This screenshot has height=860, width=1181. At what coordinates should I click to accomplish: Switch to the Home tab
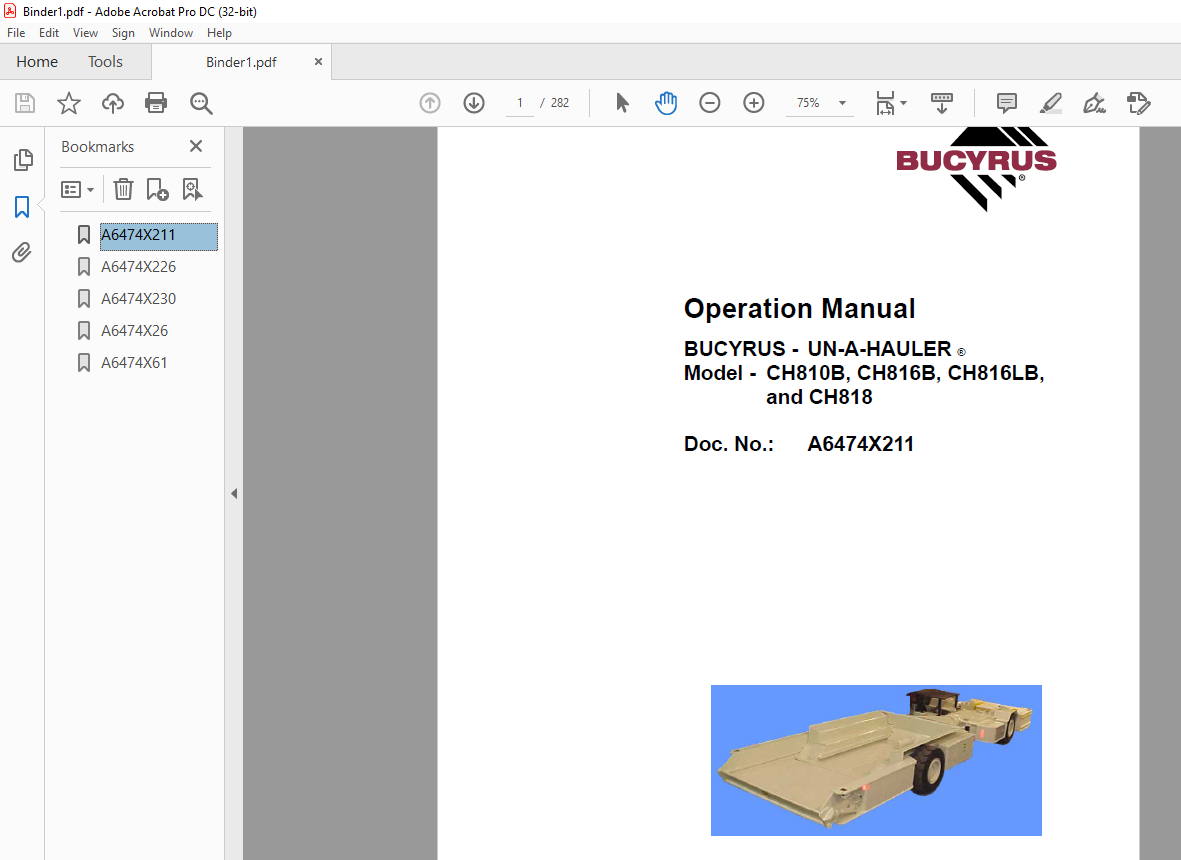pos(37,62)
